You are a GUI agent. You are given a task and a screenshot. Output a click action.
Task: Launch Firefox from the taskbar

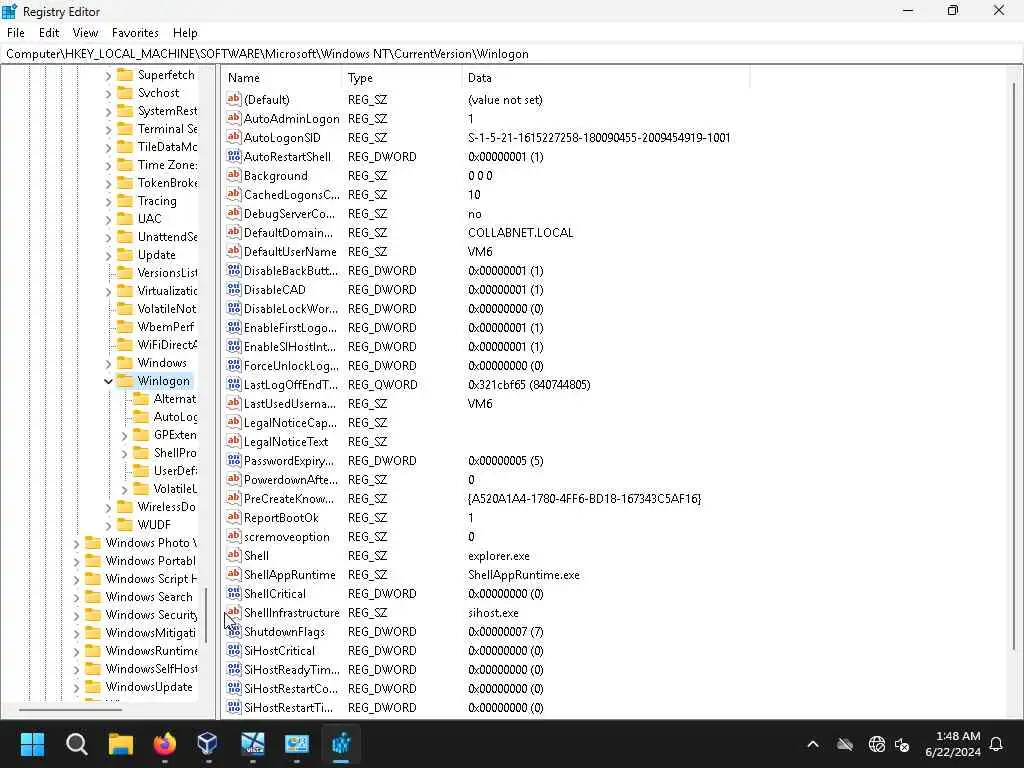(165, 744)
